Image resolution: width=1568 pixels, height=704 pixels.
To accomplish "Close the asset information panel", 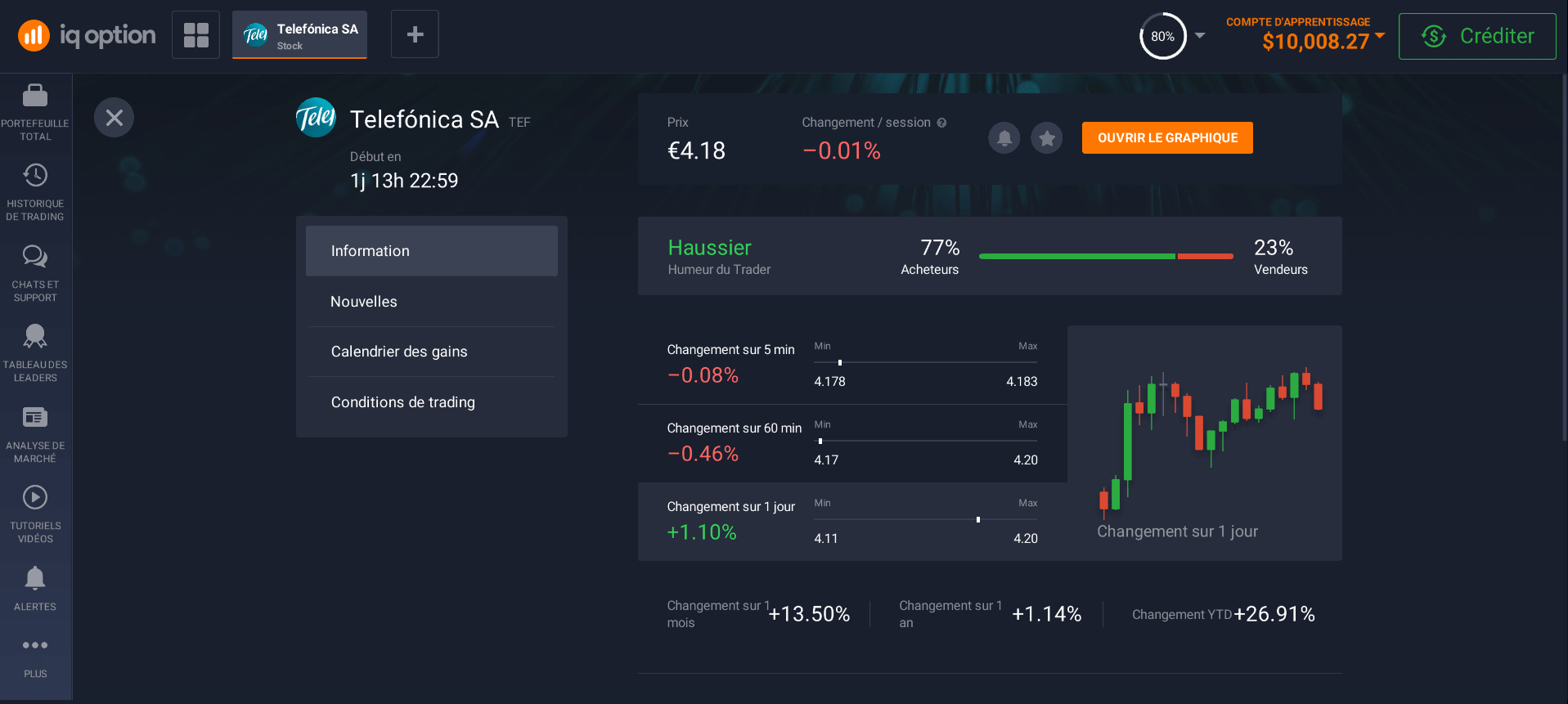I will point(114,118).
